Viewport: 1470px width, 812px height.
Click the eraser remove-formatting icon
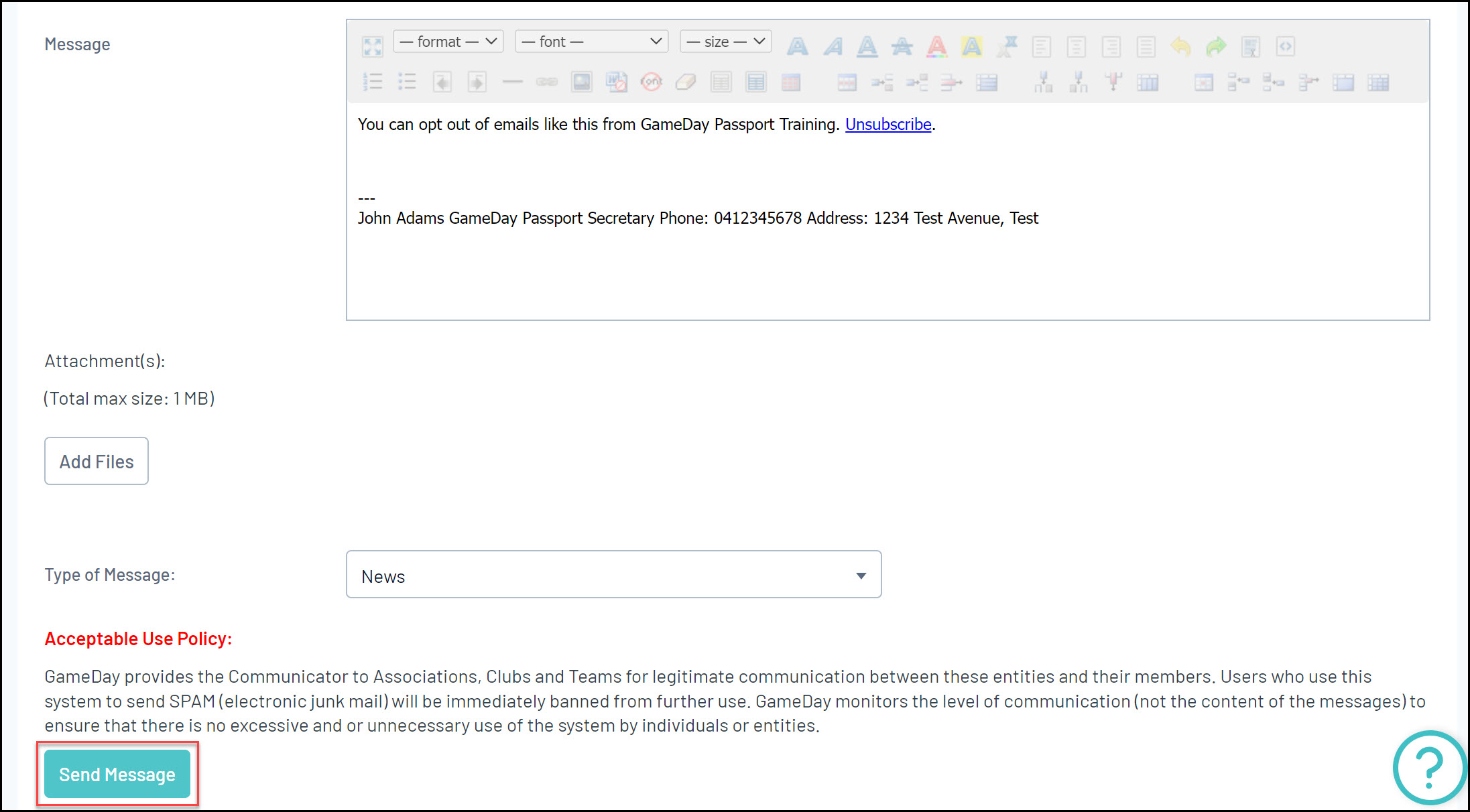click(x=686, y=82)
